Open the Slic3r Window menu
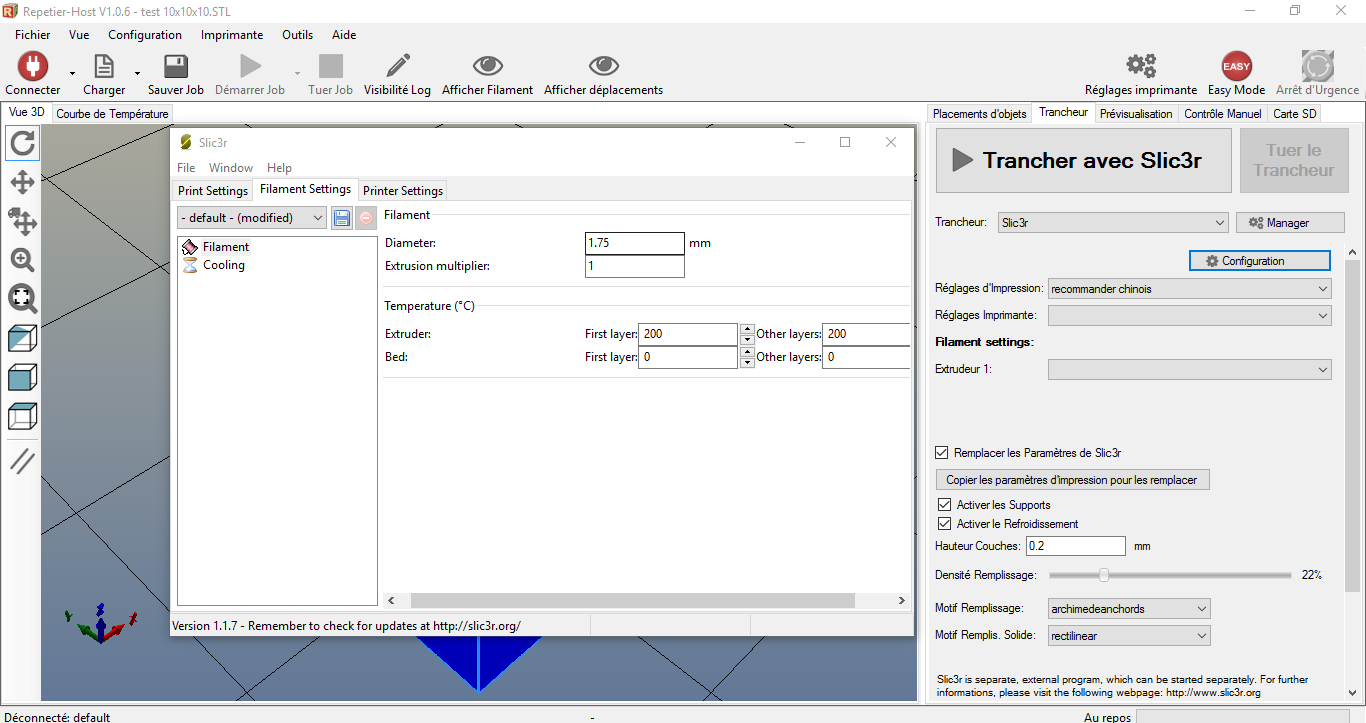The height and width of the screenshot is (723, 1366). 231,168
